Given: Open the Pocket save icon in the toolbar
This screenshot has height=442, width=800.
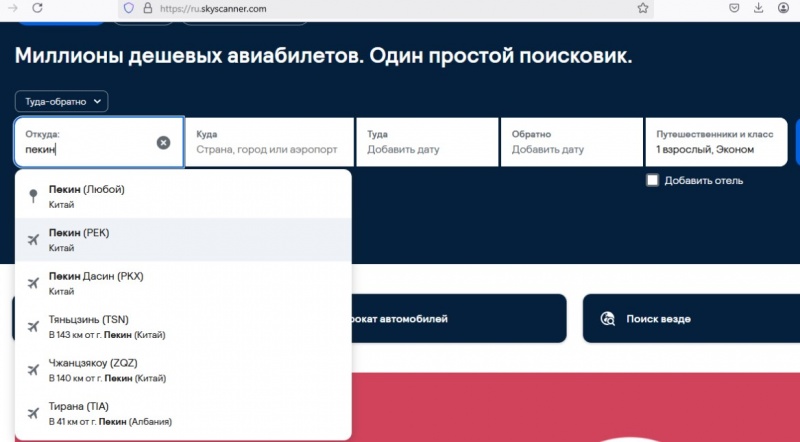Looking at the screenshot, I should click(734, 8).
